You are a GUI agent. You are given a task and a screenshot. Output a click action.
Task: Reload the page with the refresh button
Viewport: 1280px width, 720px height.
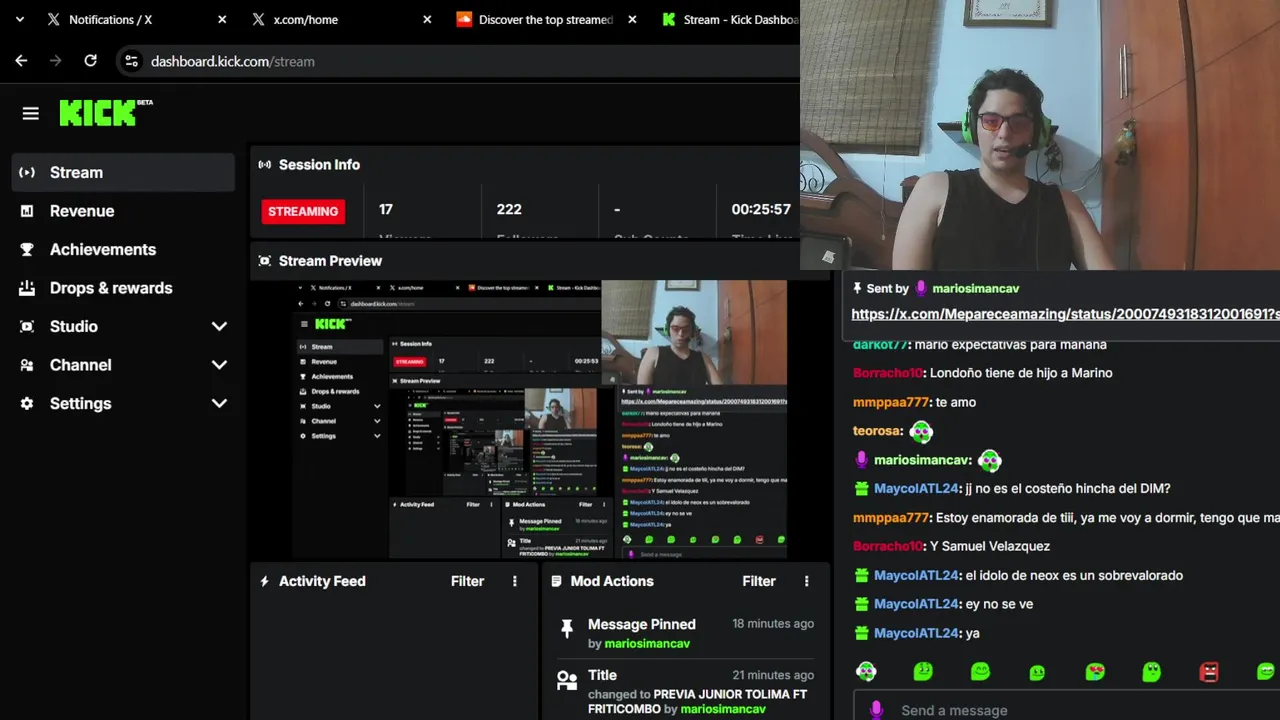[x=90, y=61]
